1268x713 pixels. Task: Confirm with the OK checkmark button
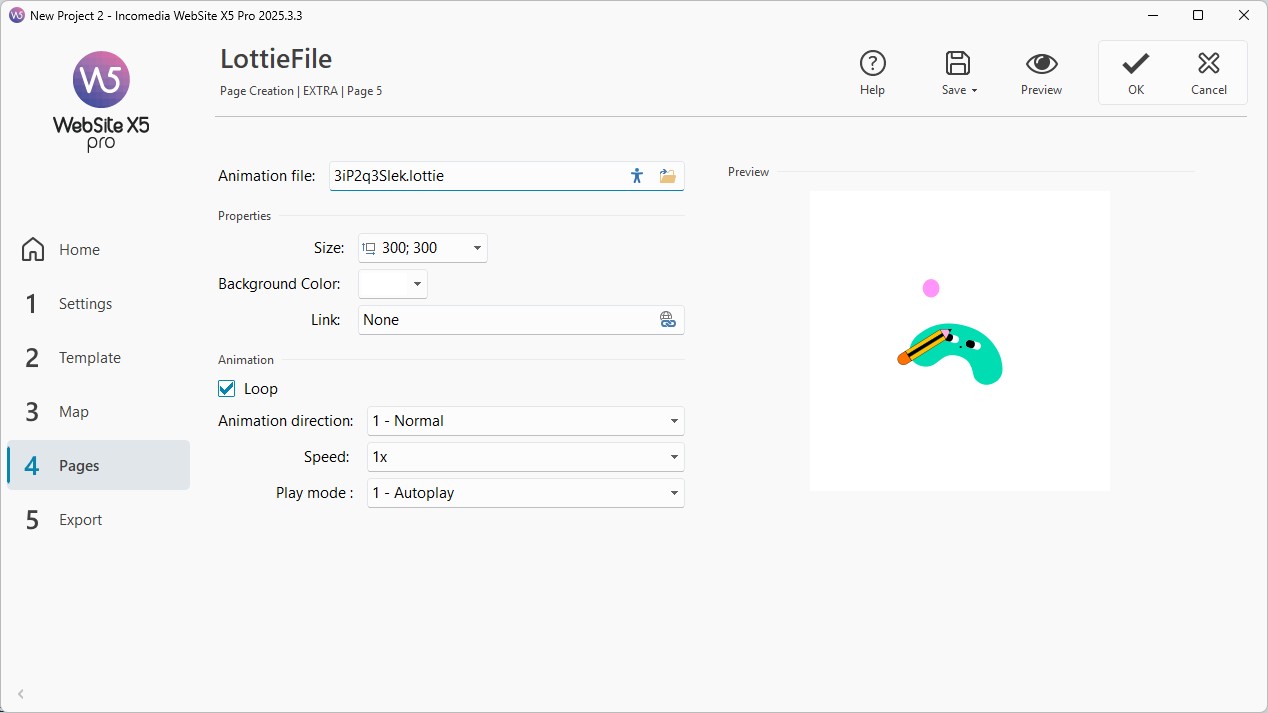1135,73
